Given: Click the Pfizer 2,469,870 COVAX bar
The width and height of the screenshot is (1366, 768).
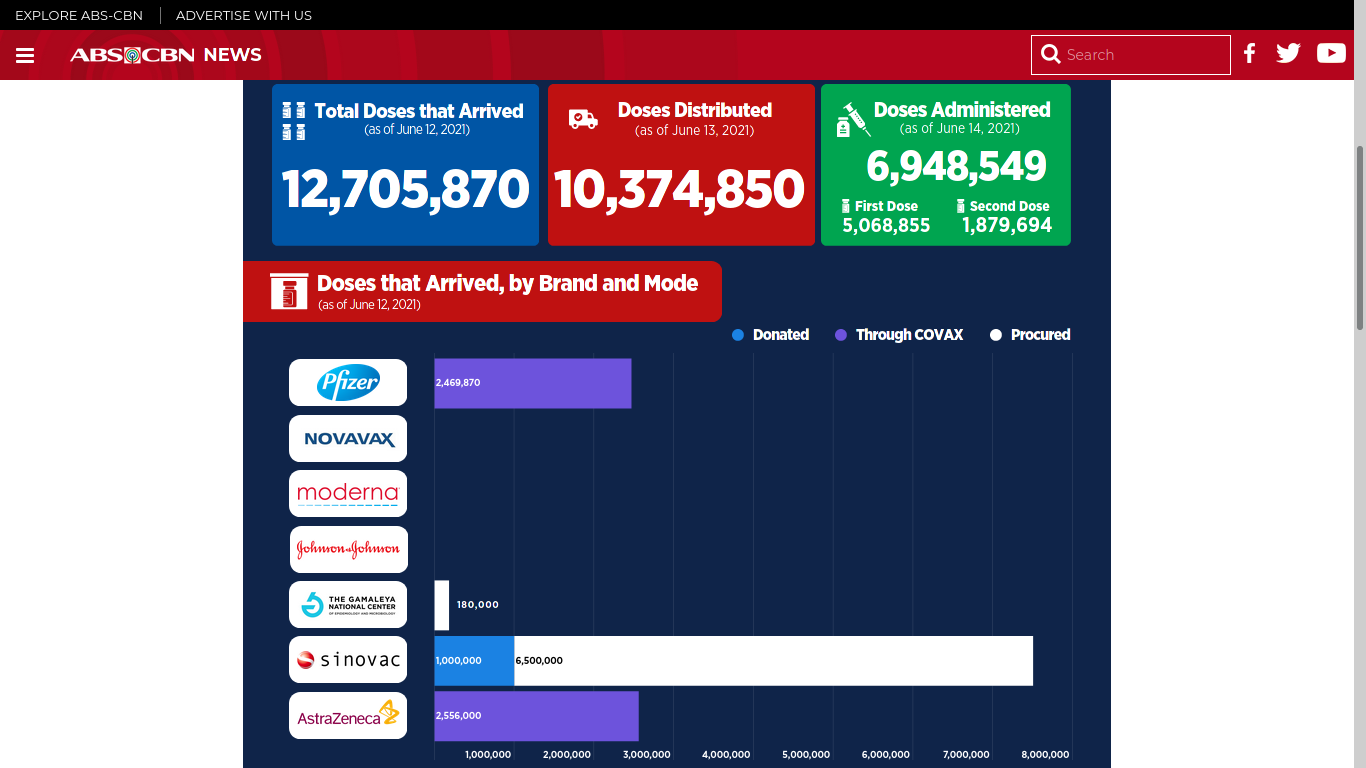Looking at the screenshot, I should click(533, 383).
